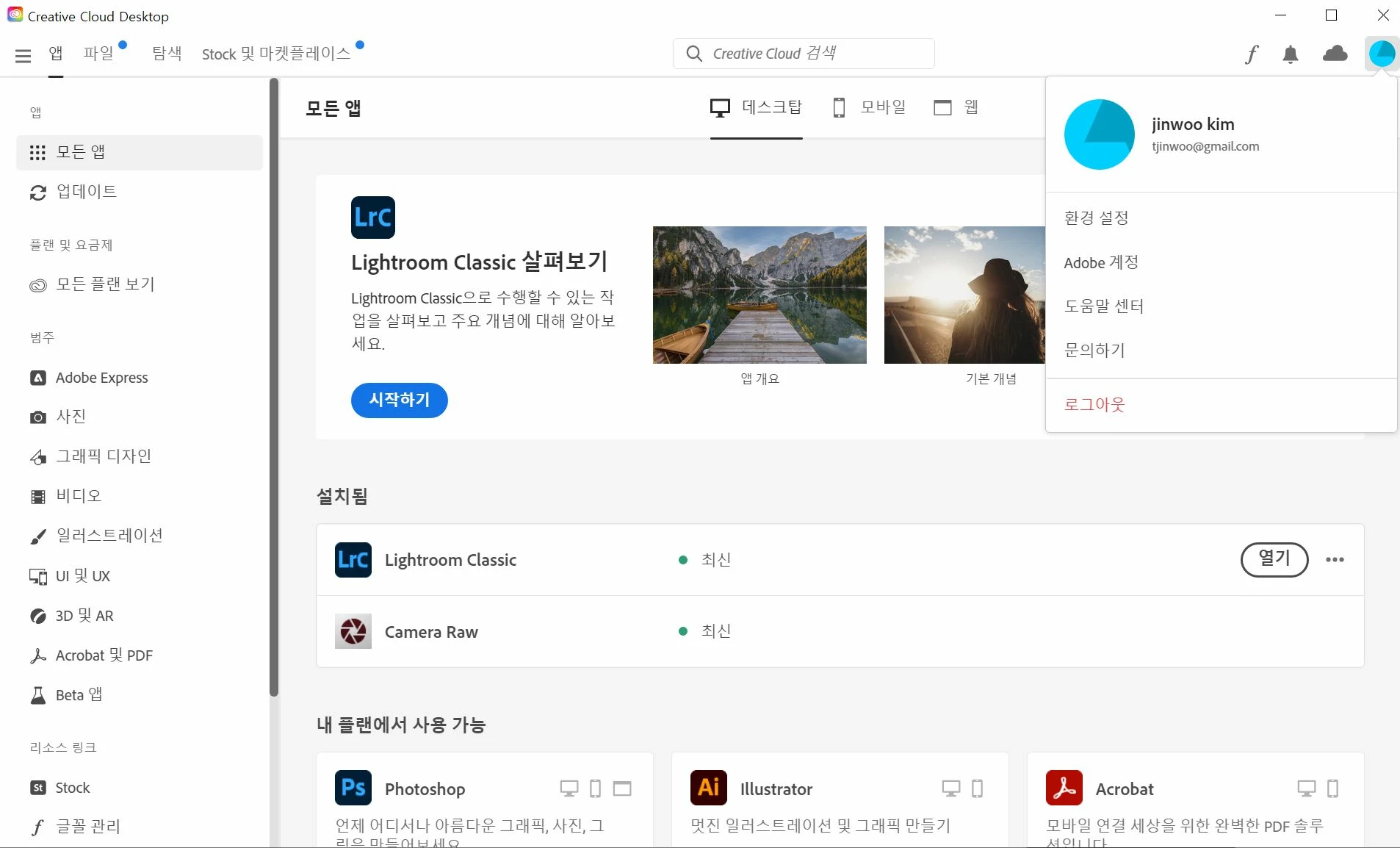Open Adobe 계정 from the account menu
This screenshot has width=1400, height=848.
pos(1101,263)
